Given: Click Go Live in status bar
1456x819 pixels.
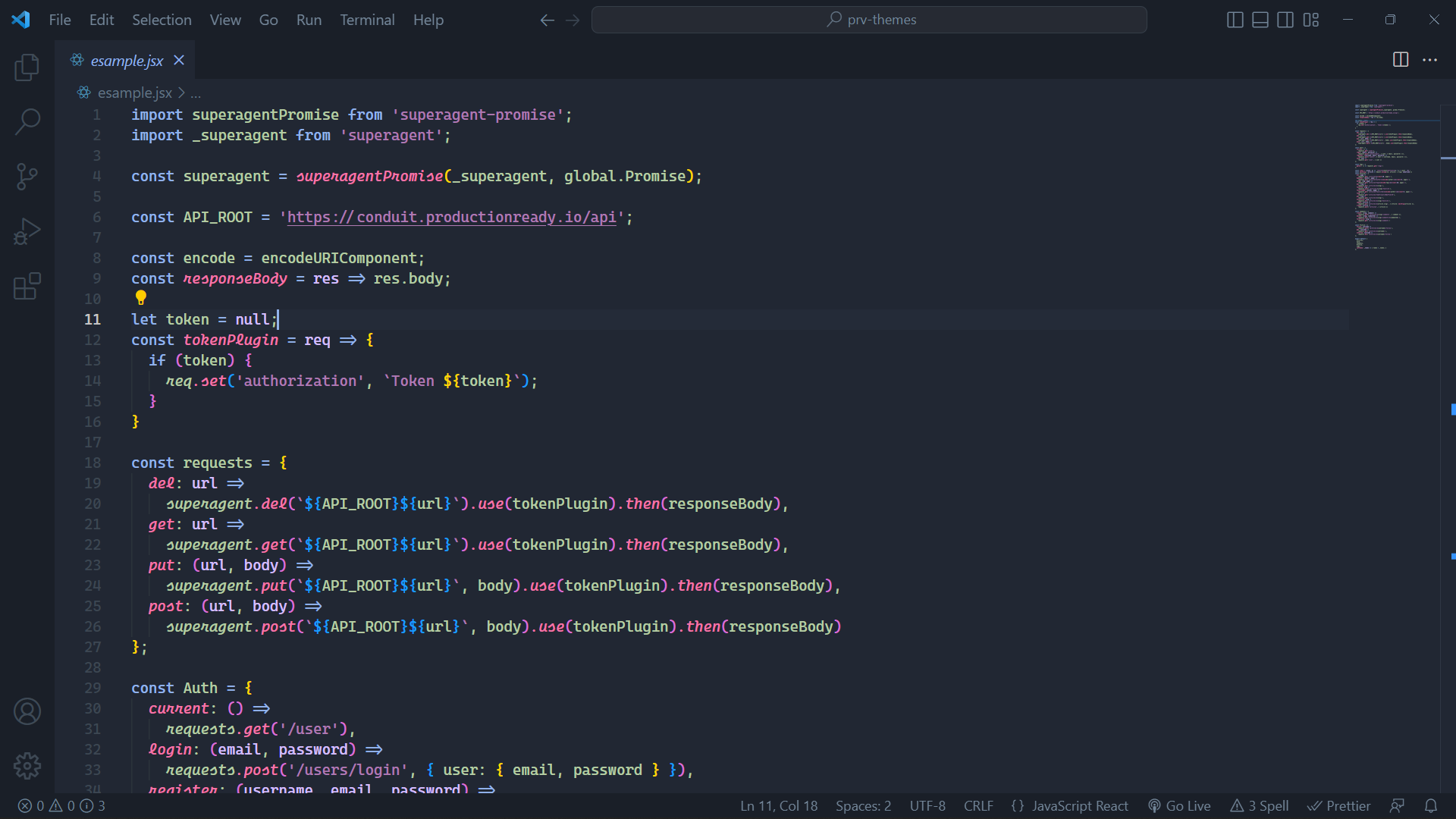Looking at the screenshot, I should pyautogui.click(x=1180, y=806).
